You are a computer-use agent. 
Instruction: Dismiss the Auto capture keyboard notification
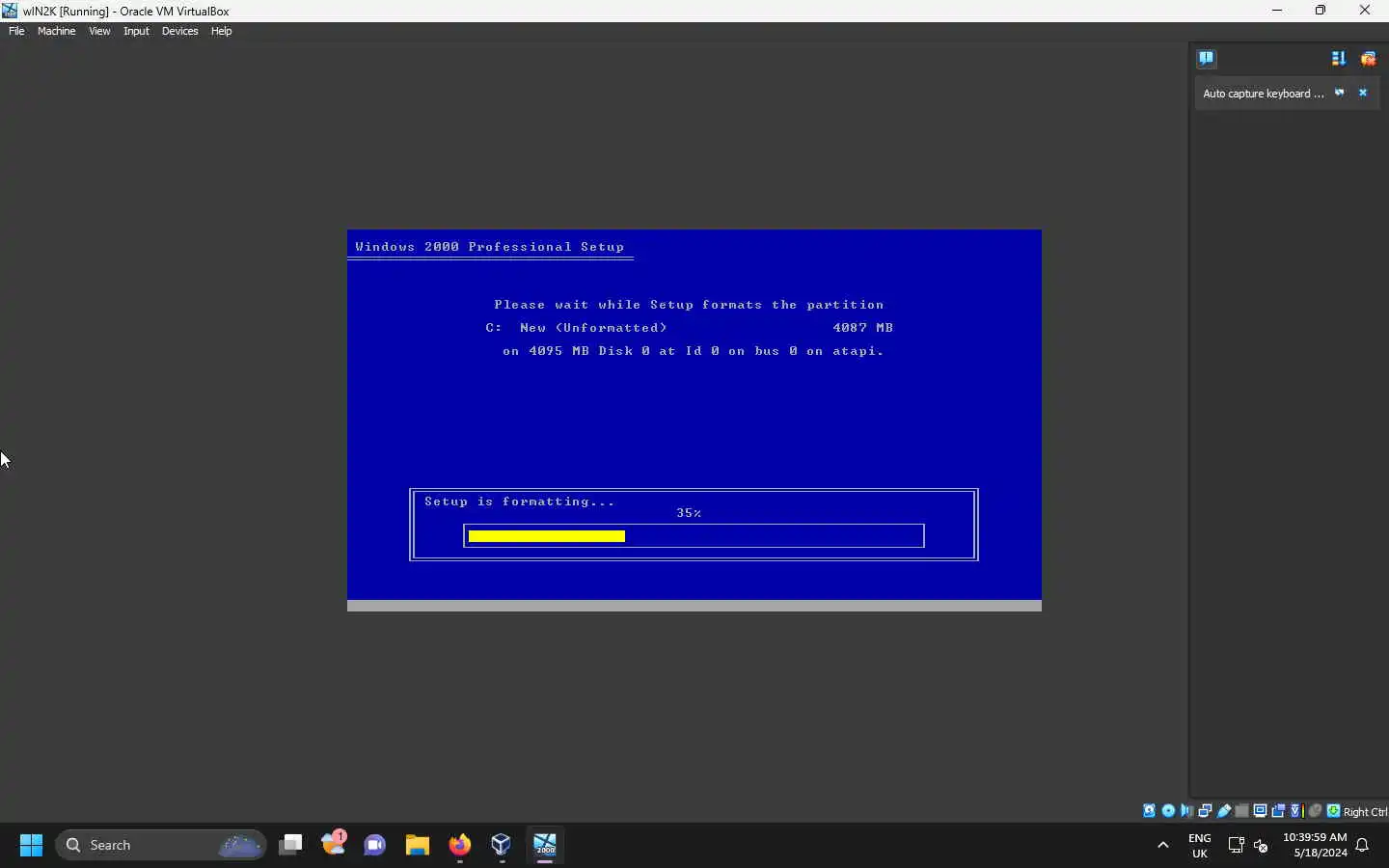[1363, 93]
